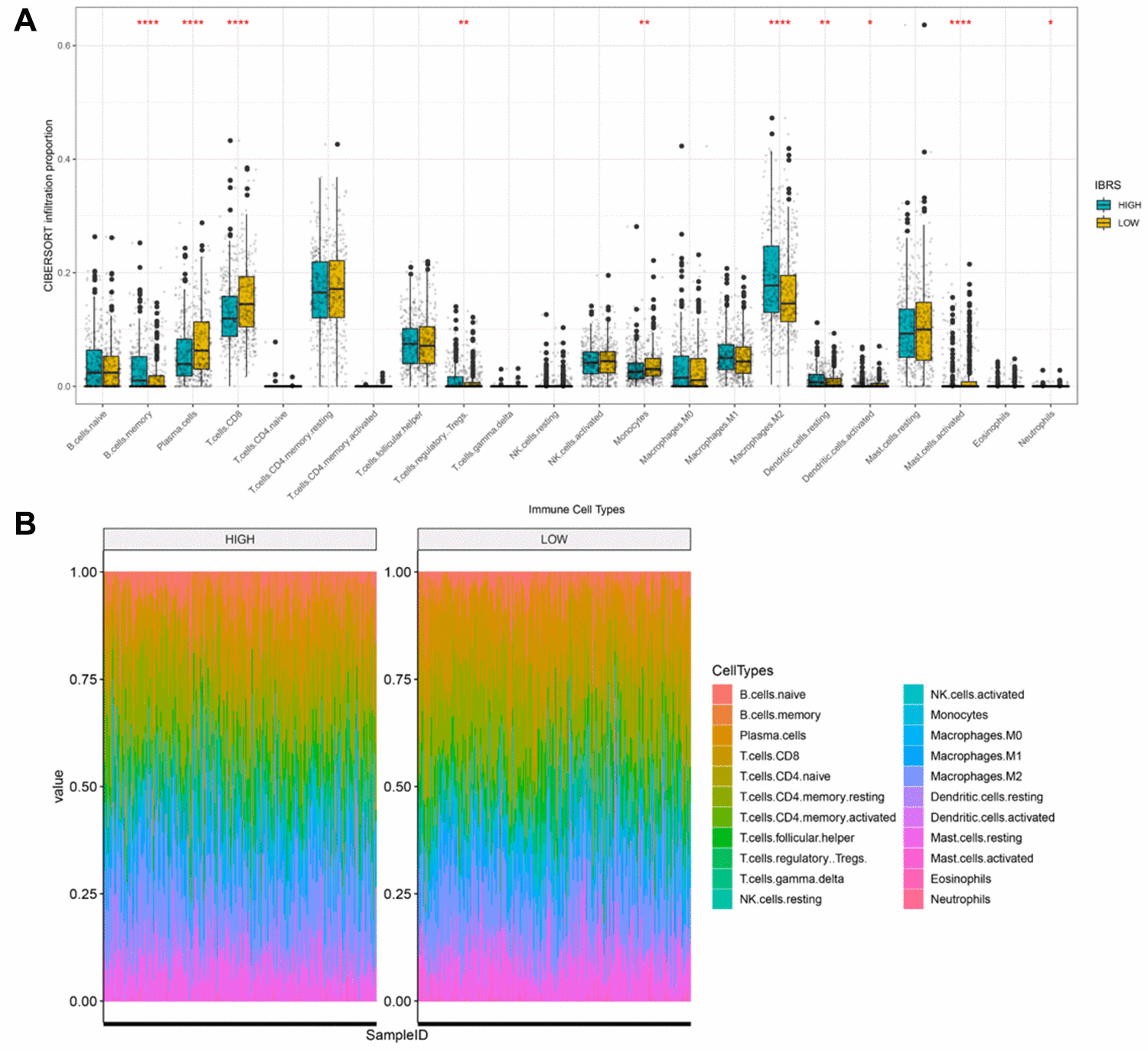Click the T.cells.CD4.memory.resting legend swatch

722,797
